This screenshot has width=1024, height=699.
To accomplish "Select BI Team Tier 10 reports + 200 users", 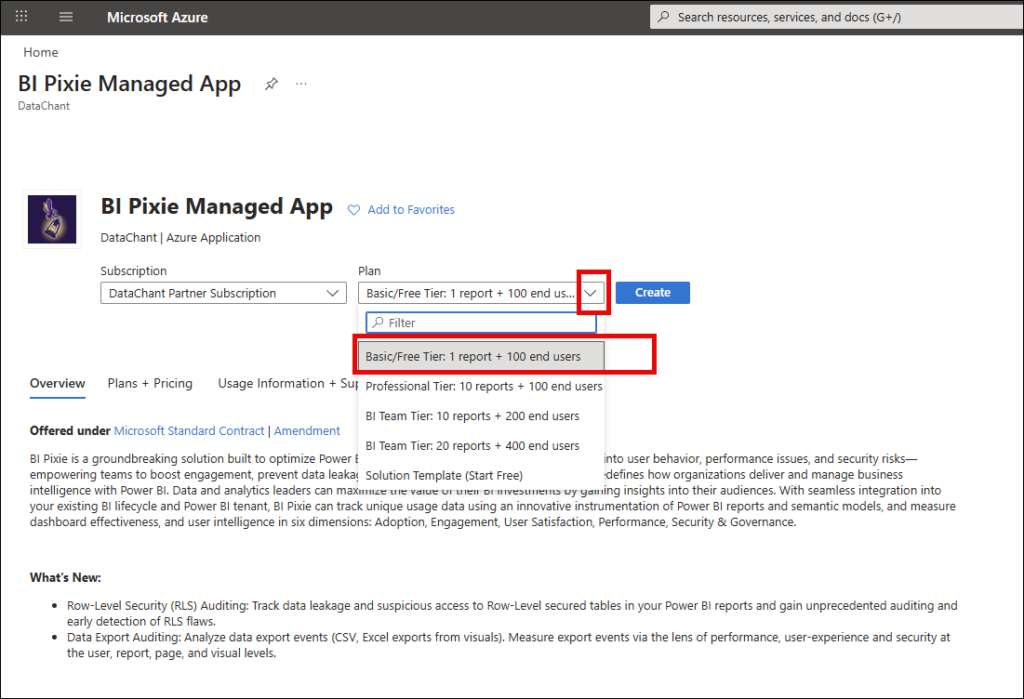I will [472, 416].
